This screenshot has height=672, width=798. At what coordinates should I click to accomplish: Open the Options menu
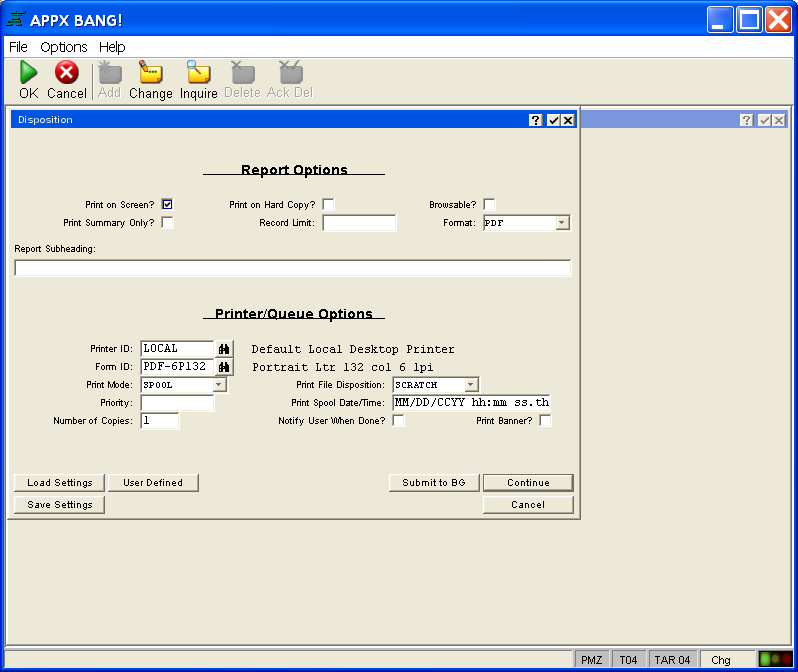[63, 47]
